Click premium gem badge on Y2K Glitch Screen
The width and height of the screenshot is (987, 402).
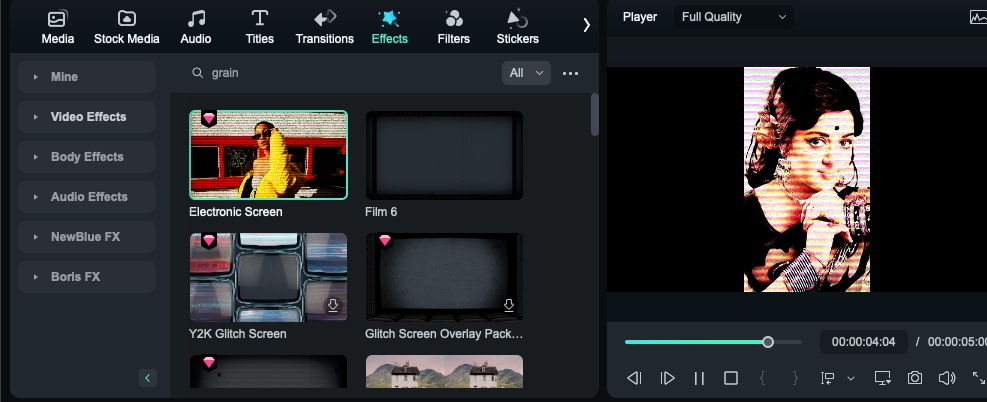209,240
